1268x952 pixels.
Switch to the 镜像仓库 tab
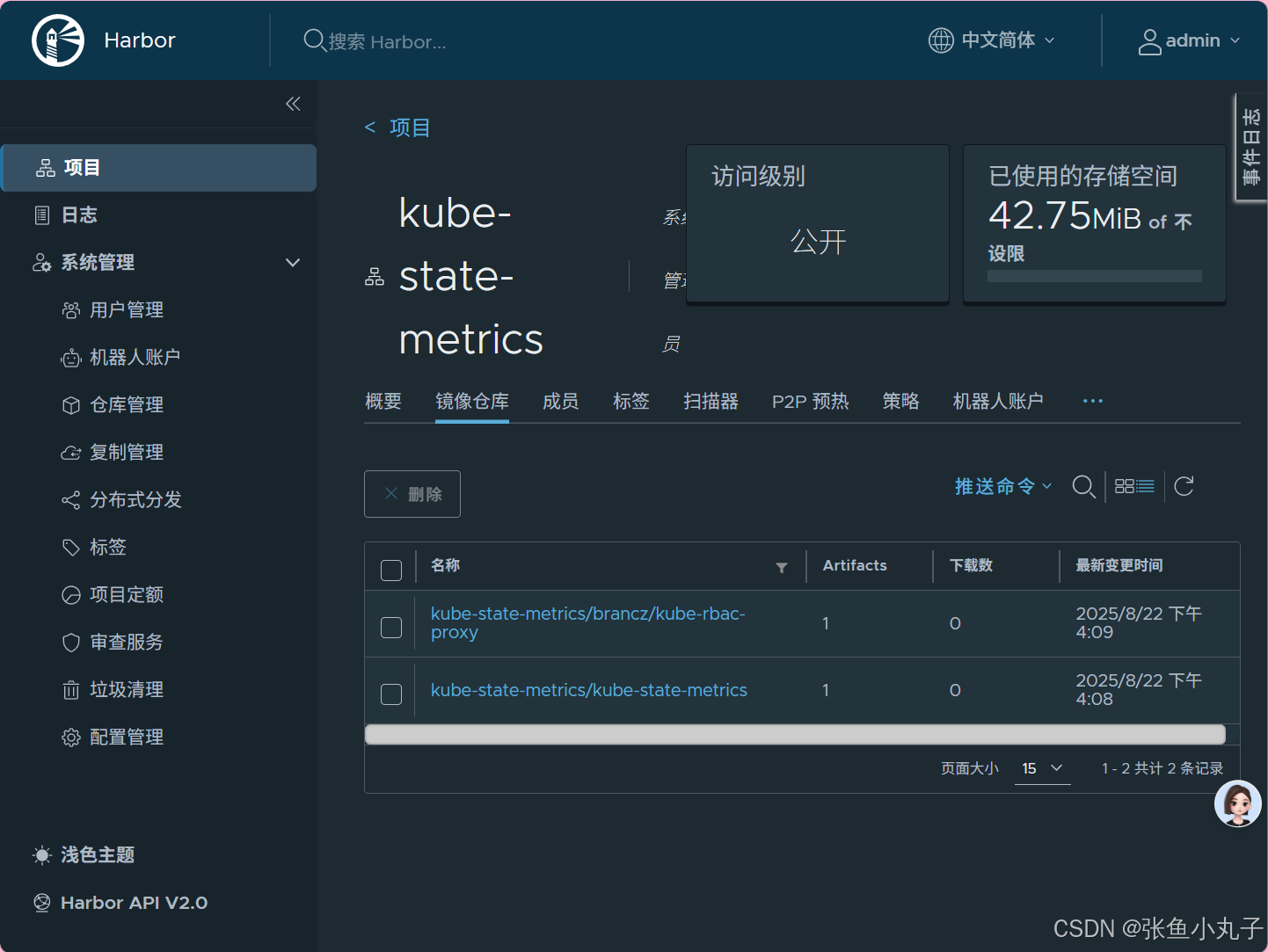[x=472, y=402]
